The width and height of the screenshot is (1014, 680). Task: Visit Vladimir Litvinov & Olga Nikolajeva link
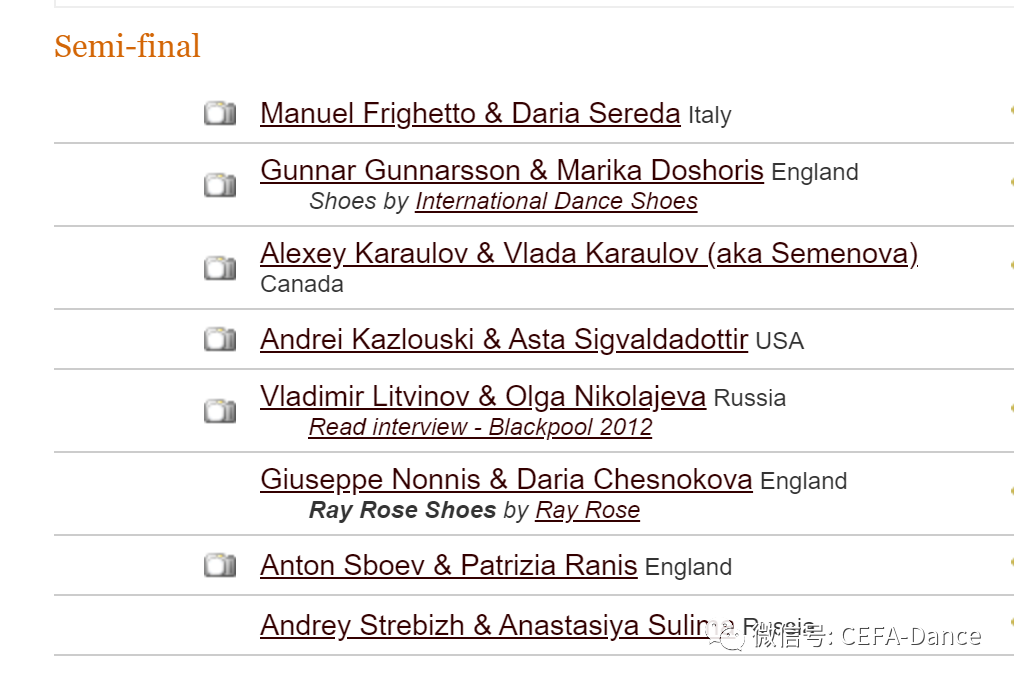pyautogui.click(x=483, y=397)
